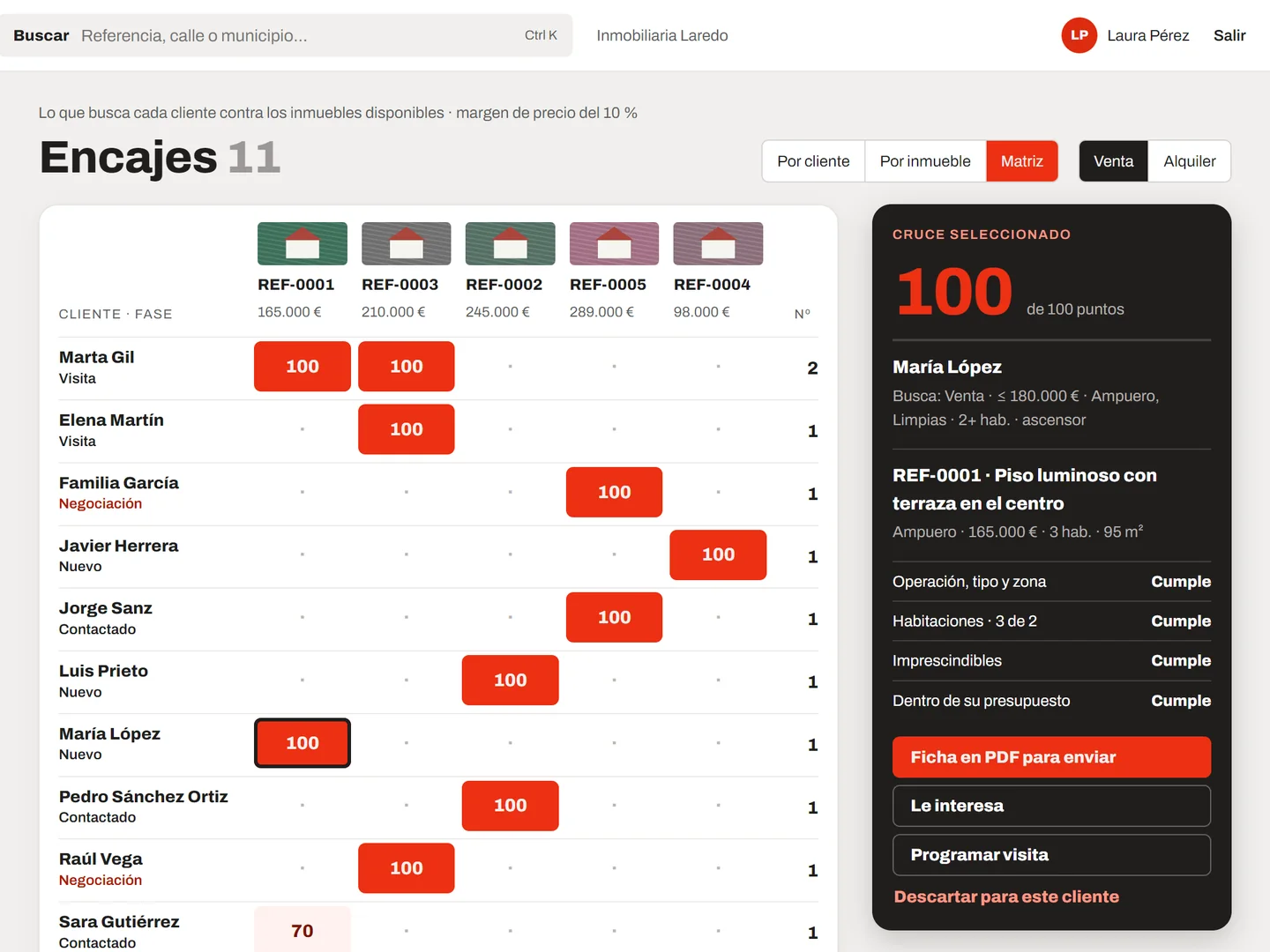
Task: Click client name Javier Herrera
Action: coord(119,546)
